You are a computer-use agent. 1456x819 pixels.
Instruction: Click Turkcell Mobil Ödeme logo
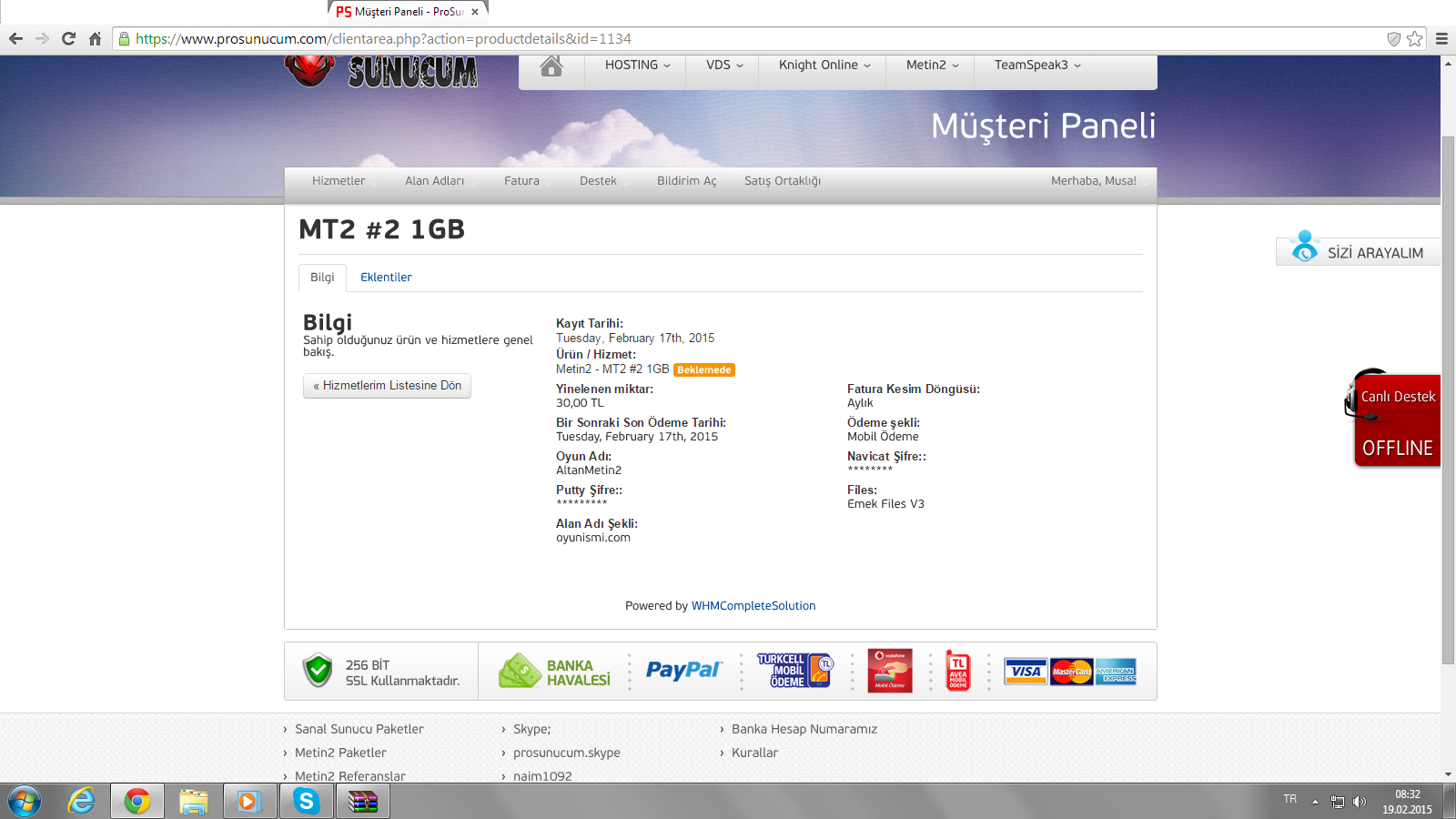[x=794, y=671]
